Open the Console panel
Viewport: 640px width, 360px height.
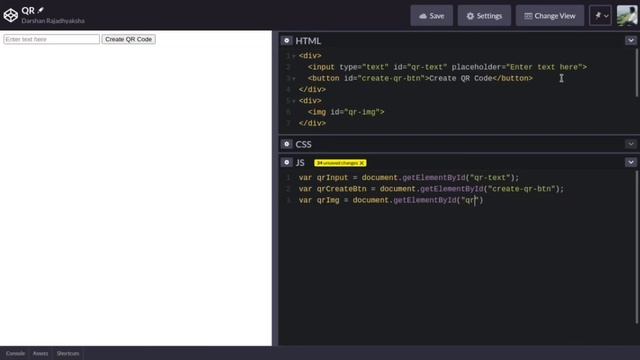16,353
